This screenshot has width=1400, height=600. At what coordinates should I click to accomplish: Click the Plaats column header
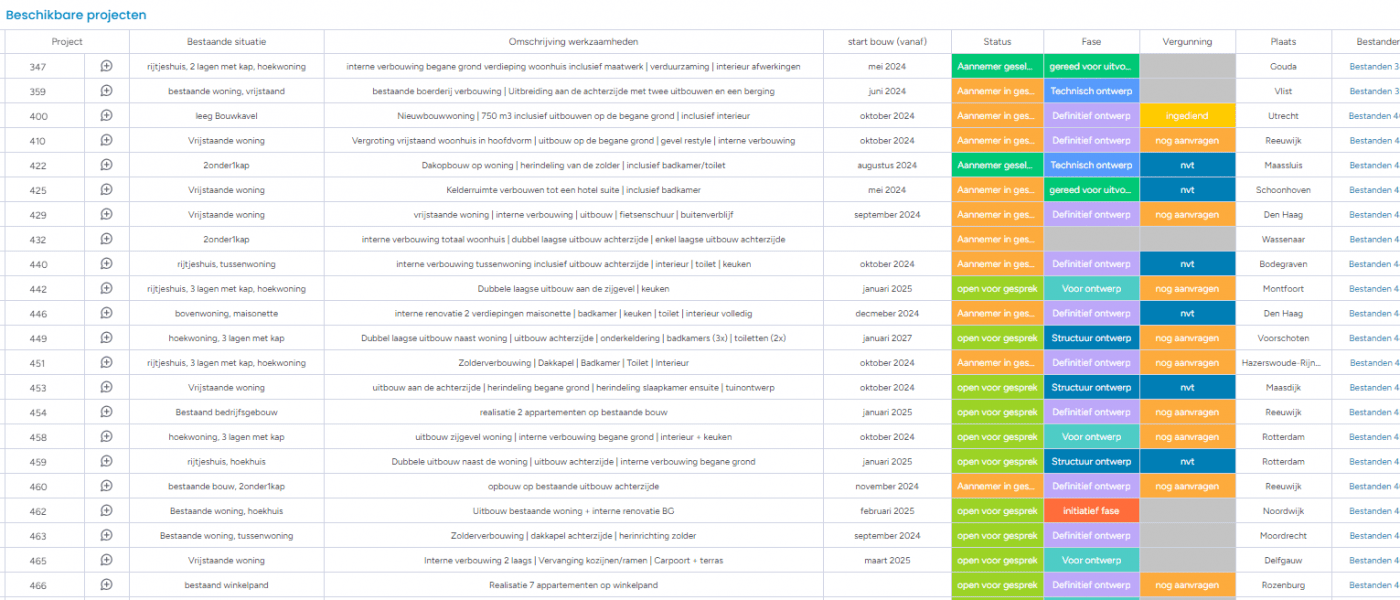point(1283,42)
